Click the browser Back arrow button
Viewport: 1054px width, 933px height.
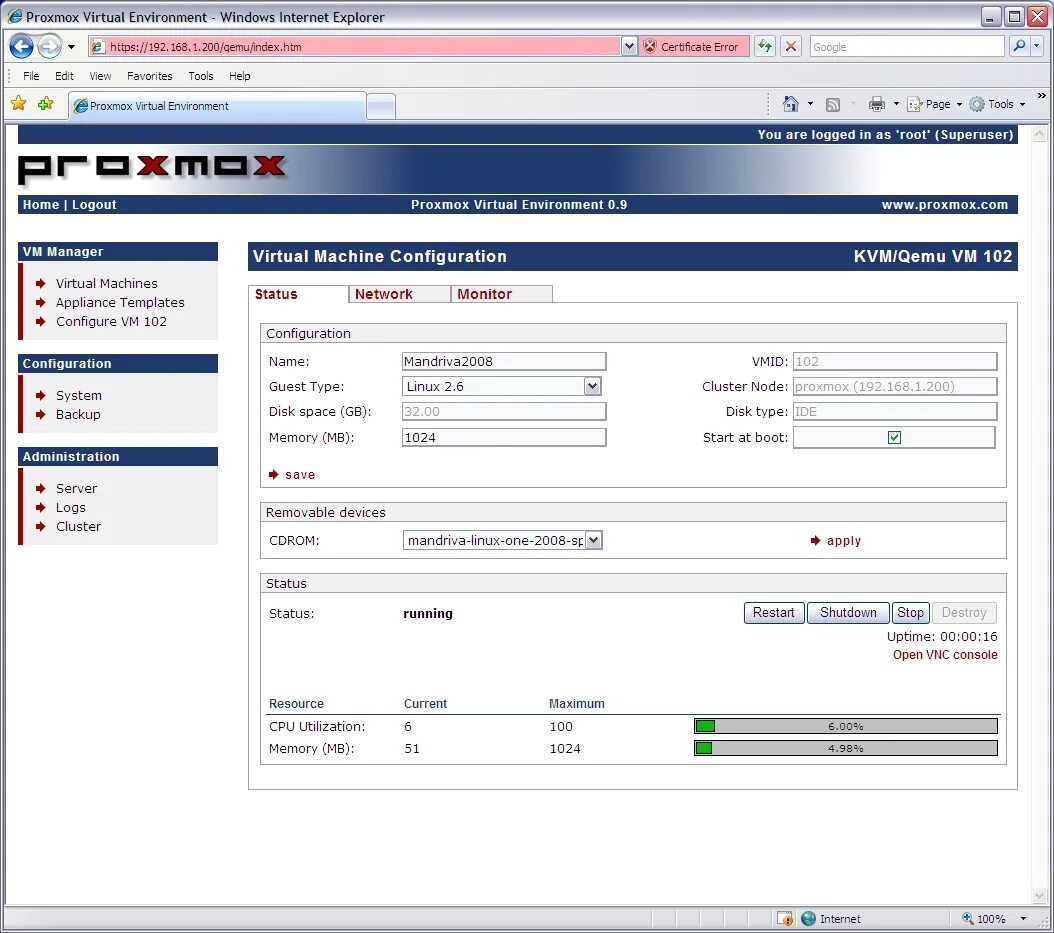click(x=22, y=46)
